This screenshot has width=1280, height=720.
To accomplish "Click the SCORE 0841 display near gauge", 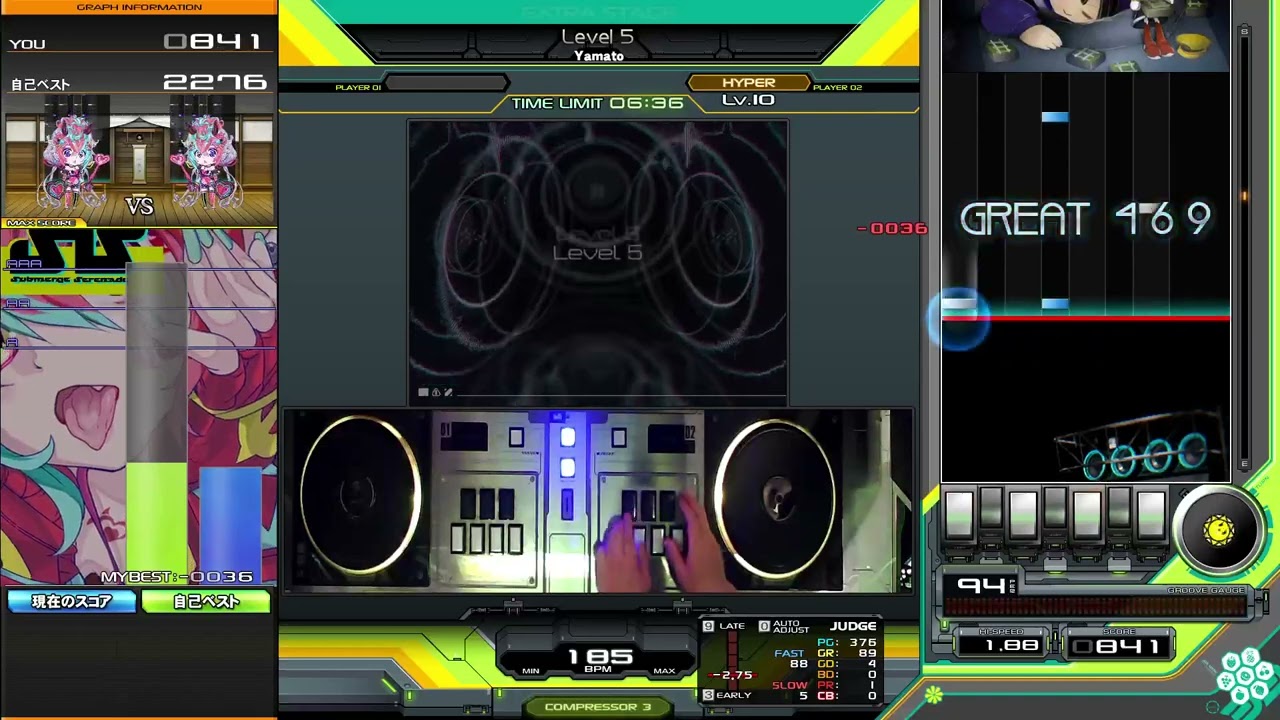I will click(x=1119, y=643).
